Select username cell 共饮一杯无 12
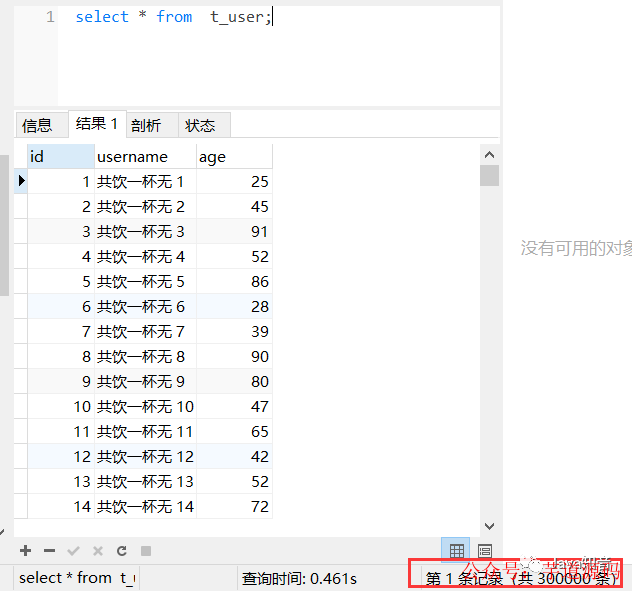The width and height of the screenshot is (632, 591). (145, 456)
